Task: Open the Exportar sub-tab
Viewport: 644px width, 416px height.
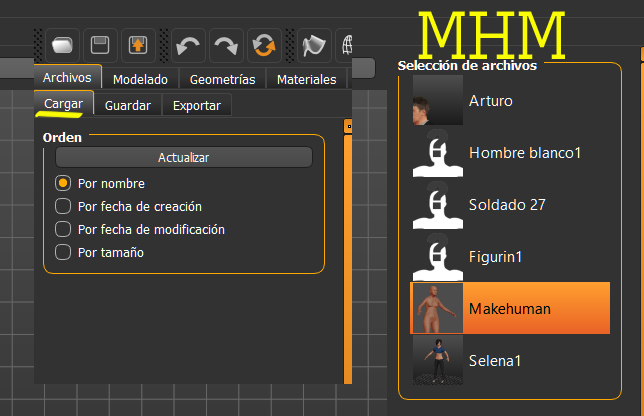Action: pos(197,106)
